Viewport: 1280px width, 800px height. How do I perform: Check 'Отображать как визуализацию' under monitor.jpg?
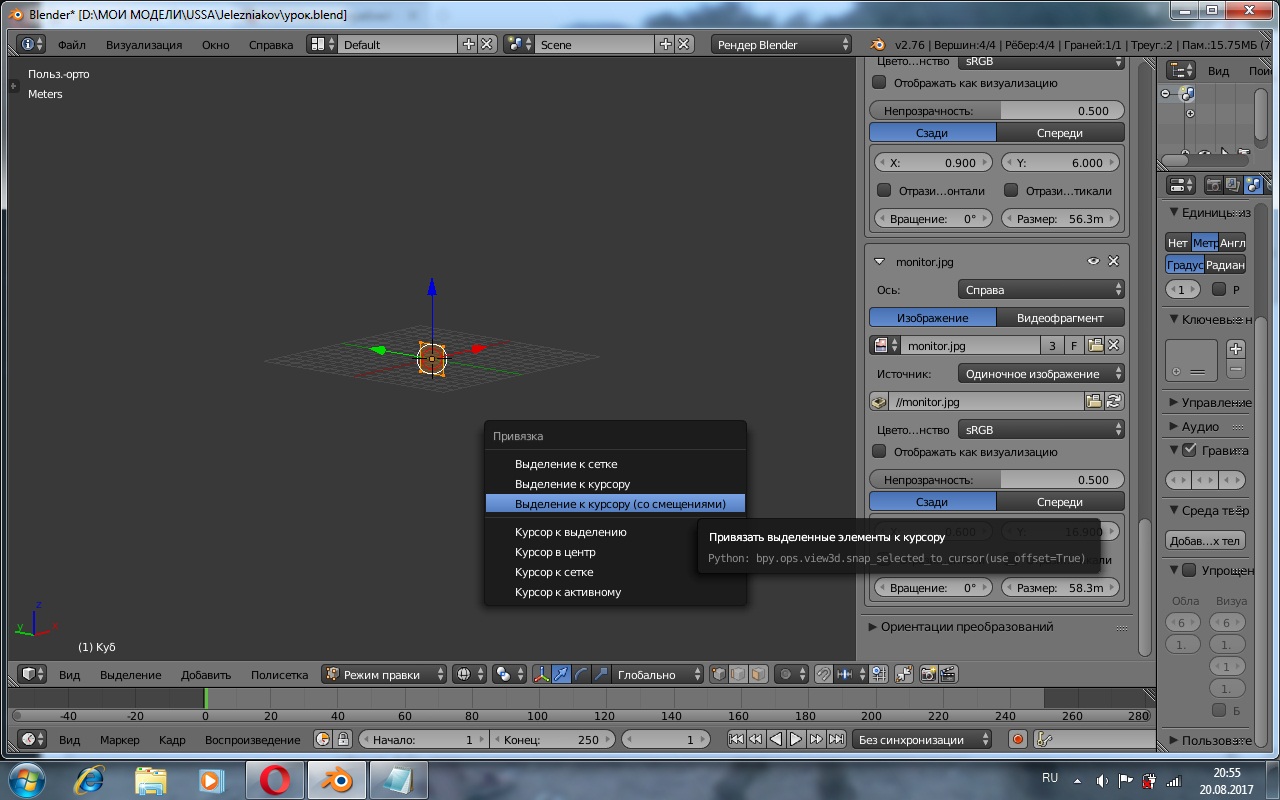coord(880,452)
